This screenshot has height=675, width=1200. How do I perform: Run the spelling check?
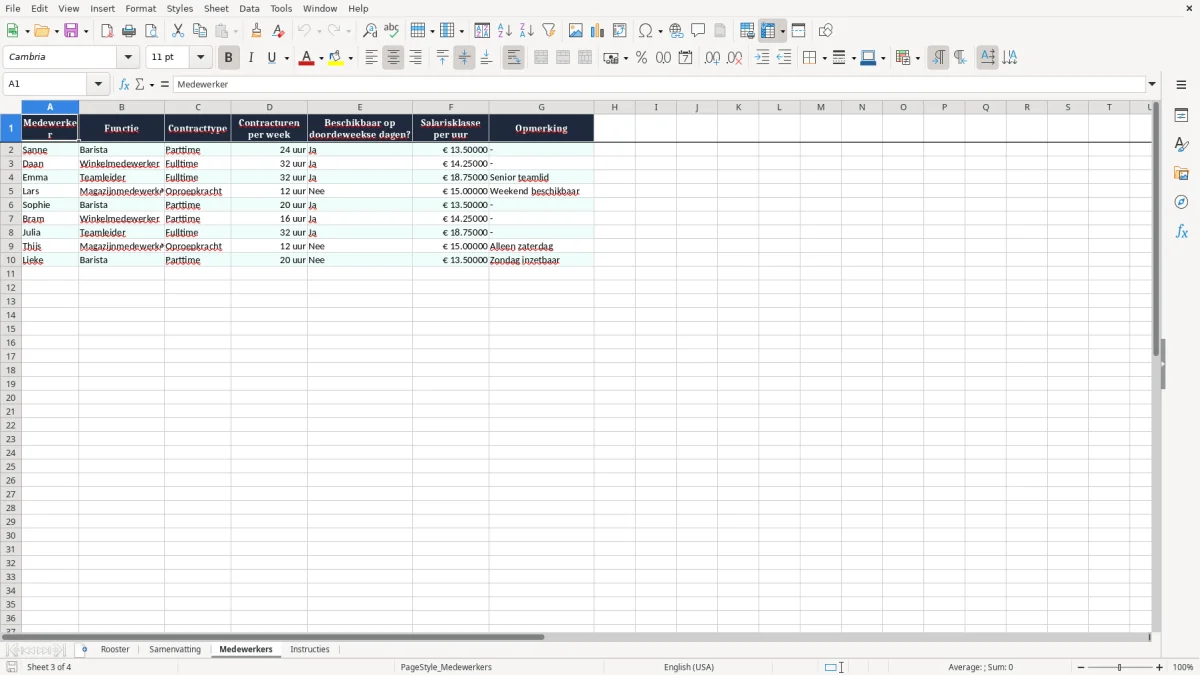pos(392,31)
